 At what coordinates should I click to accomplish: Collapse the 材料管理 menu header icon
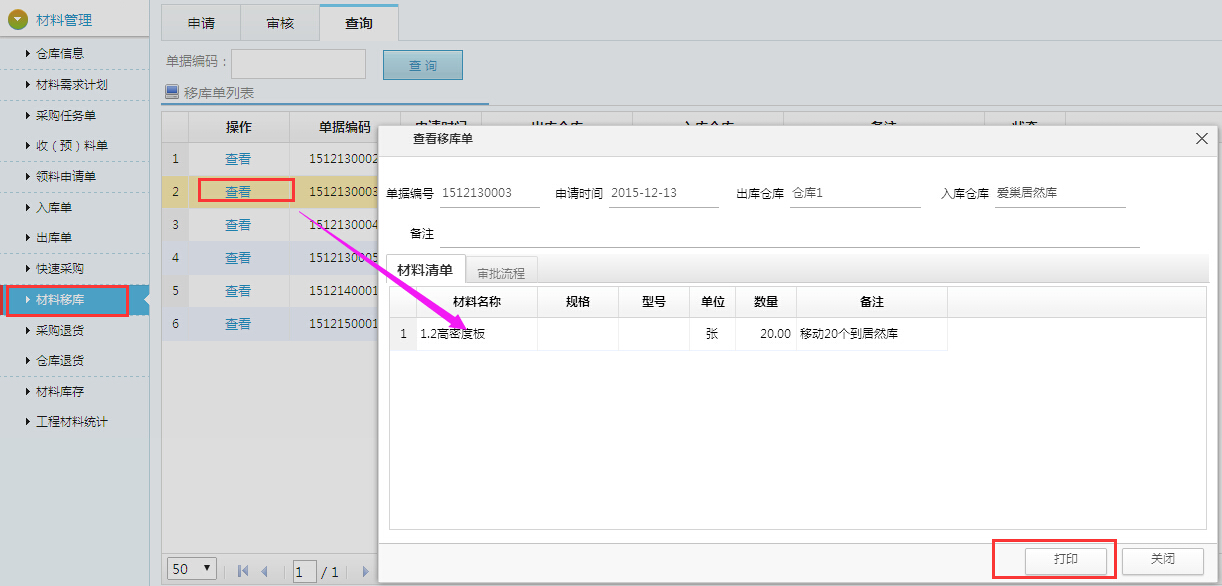pos(18,19)
